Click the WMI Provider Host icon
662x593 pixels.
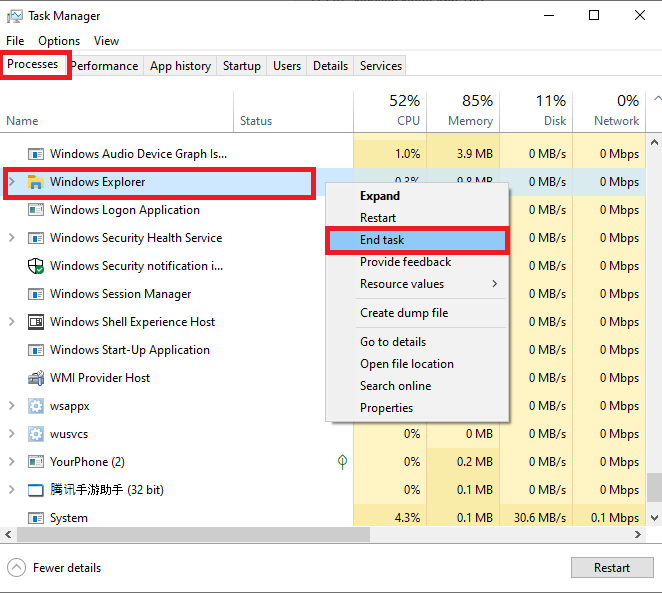pos(35,378)
